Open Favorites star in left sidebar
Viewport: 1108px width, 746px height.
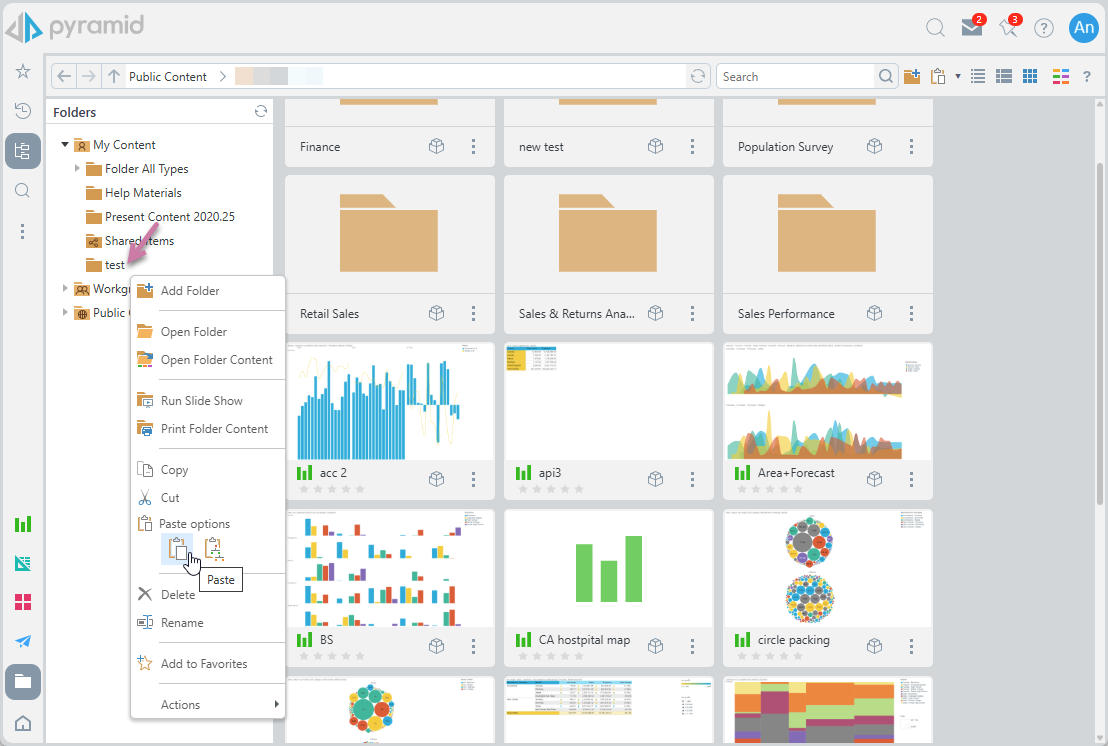click(22, 72)
